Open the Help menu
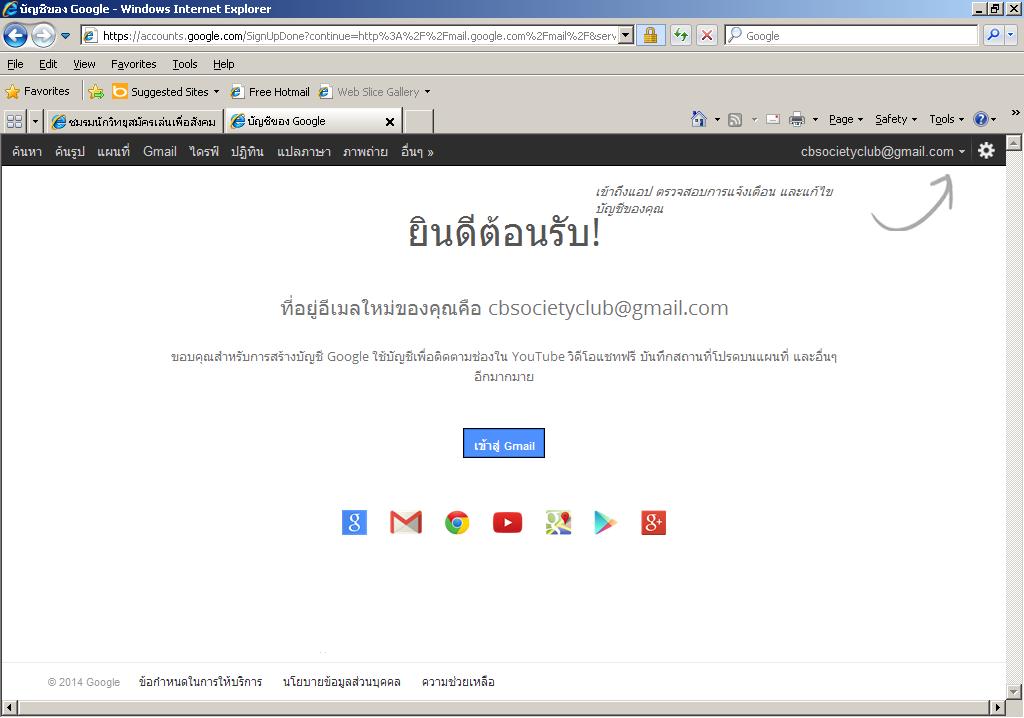Screen dimensions: 1024x718 (x=223, y=64)
